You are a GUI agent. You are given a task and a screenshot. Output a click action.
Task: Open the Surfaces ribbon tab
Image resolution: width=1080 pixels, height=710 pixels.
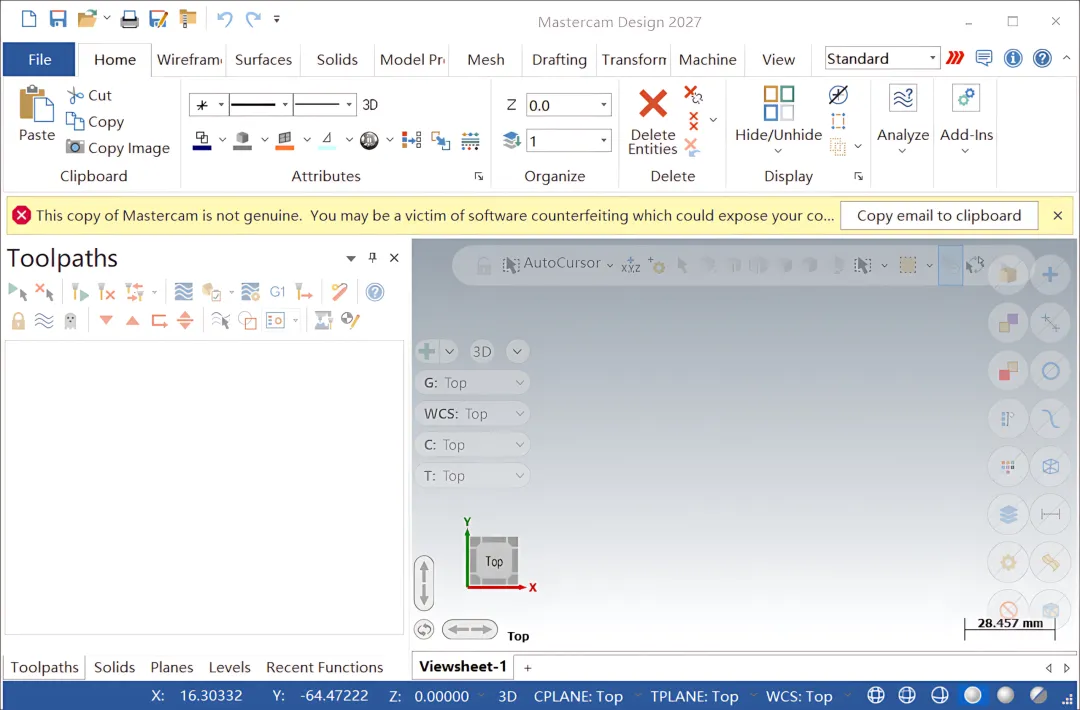pyautogui.click(x=263, y=60)
